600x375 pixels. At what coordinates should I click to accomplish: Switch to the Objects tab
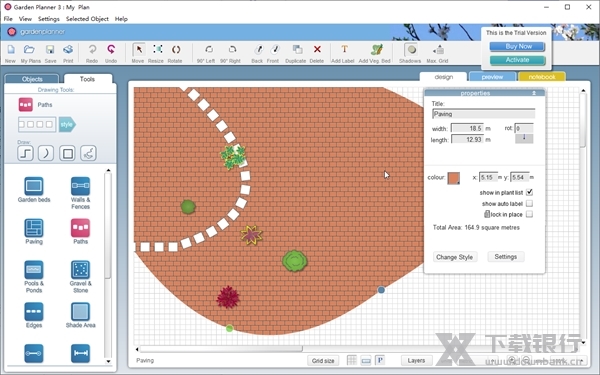click(32, 79)
